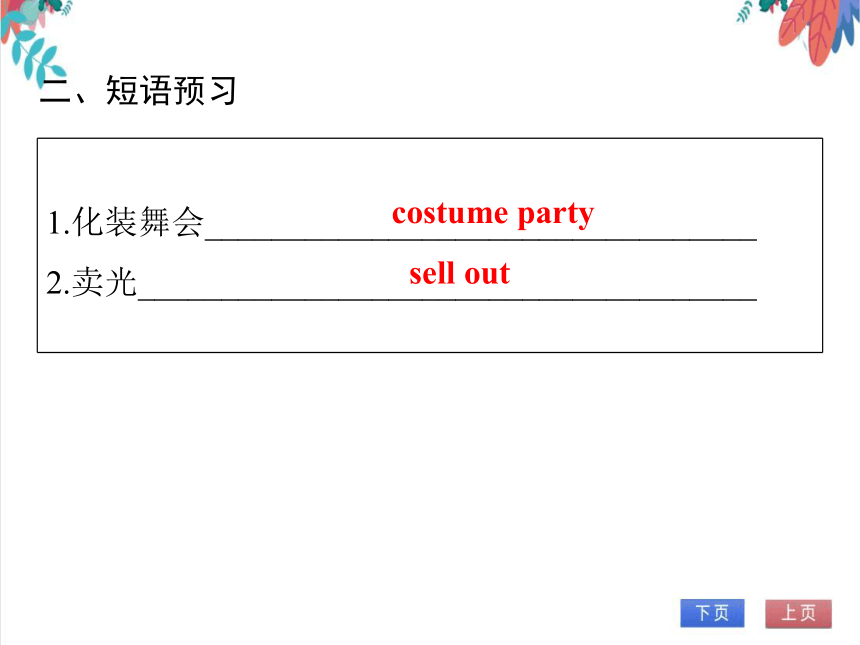Click the small green sprig near top-right leaves
Image resolution: width=860 pixels, height=645 pixels.
tap(745, 12)
